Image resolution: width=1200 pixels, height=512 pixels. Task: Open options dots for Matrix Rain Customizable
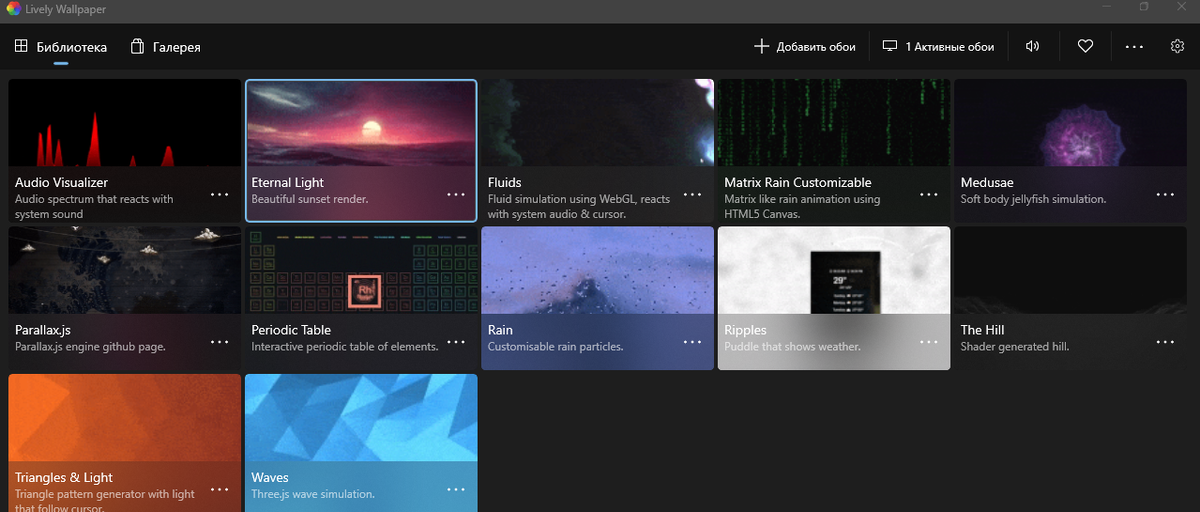pyautogui.click(x=929, y=195)
